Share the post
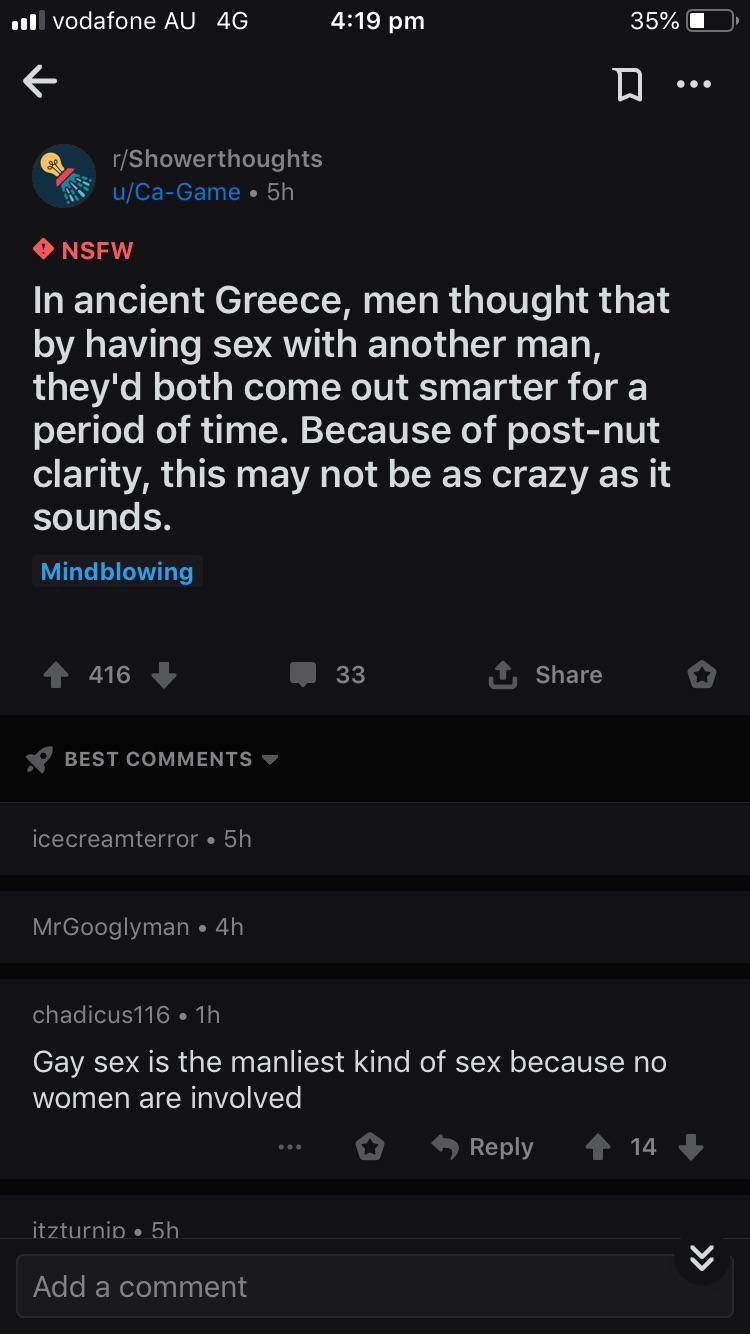 coord(546,676)
